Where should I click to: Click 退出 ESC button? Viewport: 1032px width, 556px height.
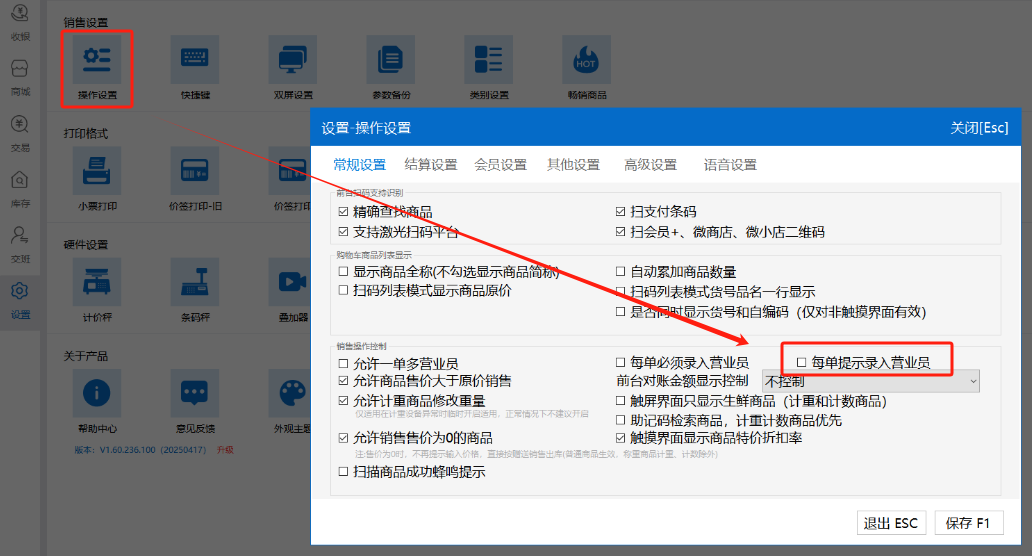[890, 523]
